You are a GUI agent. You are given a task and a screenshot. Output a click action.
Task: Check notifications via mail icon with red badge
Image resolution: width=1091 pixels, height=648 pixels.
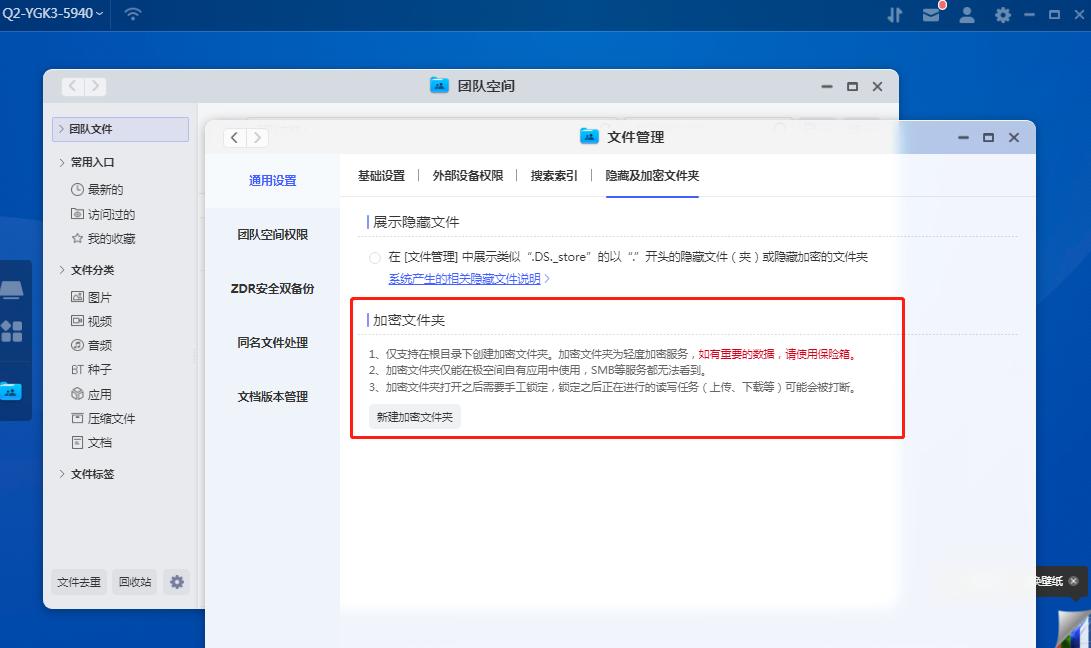931,15
